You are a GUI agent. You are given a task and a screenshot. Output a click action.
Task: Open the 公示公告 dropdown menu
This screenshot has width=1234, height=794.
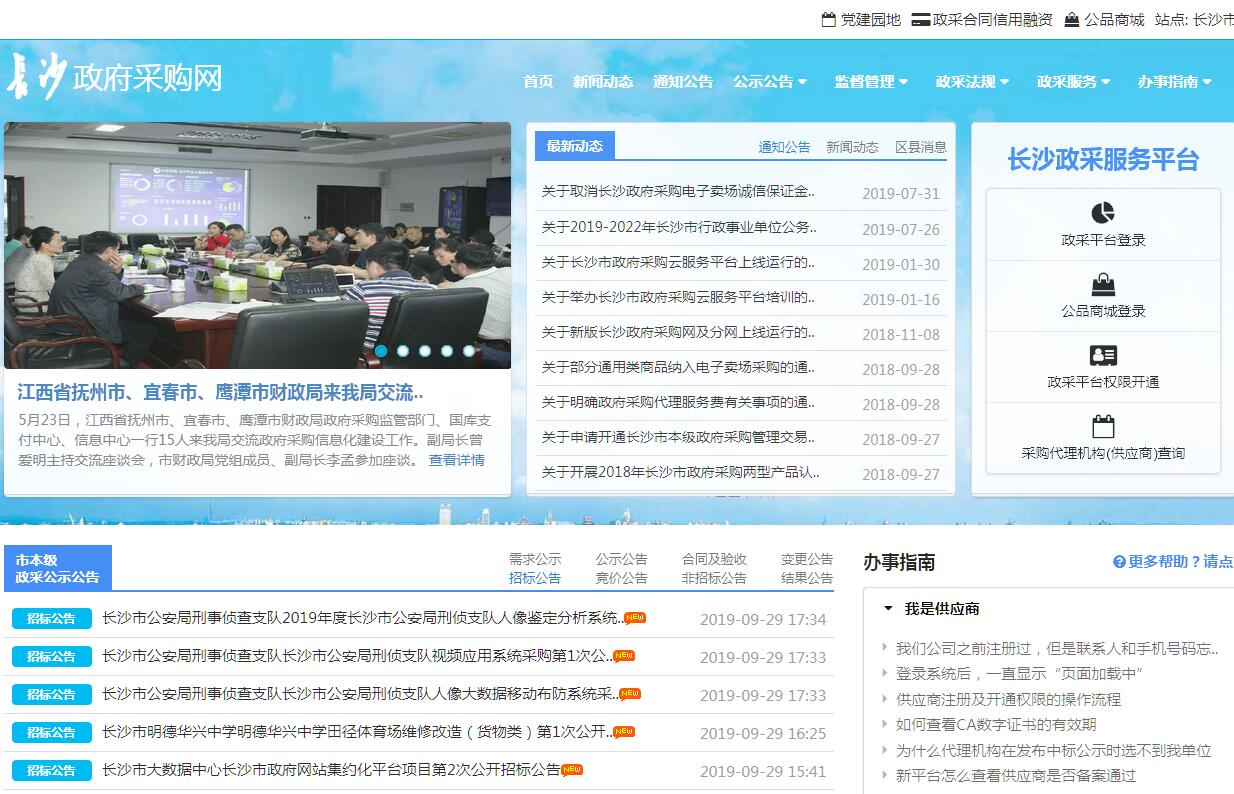click(x=769, y=82)
